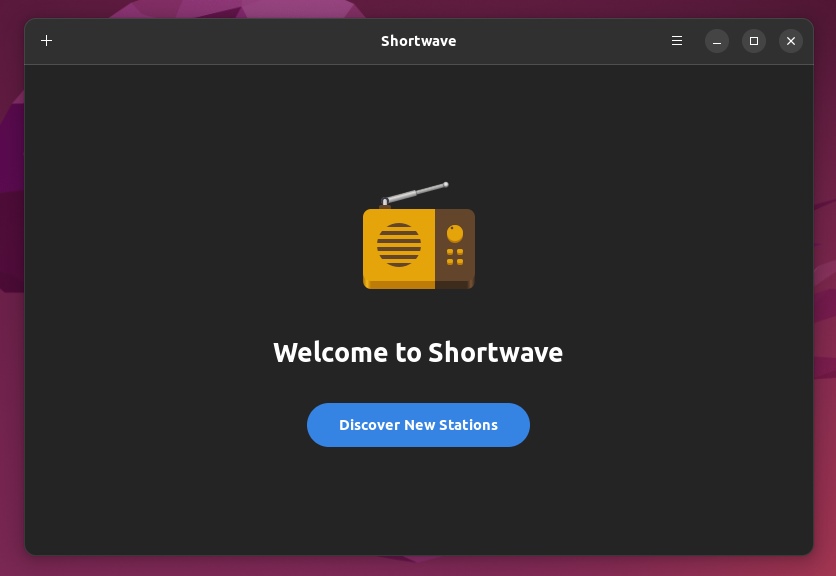Open the primary menu to view app options
836x576 pixels.
[x=677, y=41]
